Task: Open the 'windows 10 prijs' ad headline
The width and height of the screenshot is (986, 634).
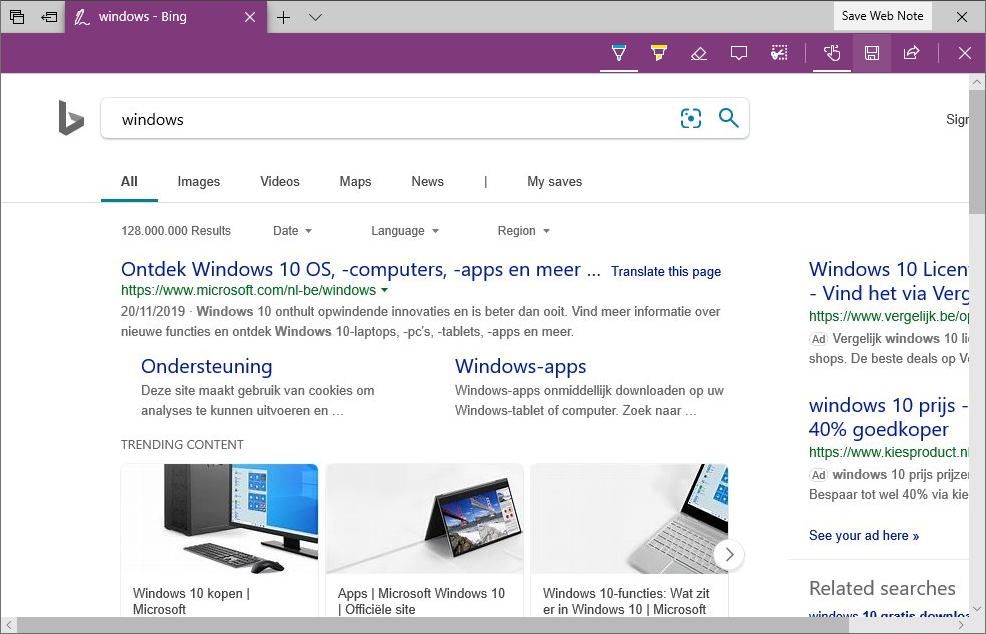Action: tap(889, 417)
